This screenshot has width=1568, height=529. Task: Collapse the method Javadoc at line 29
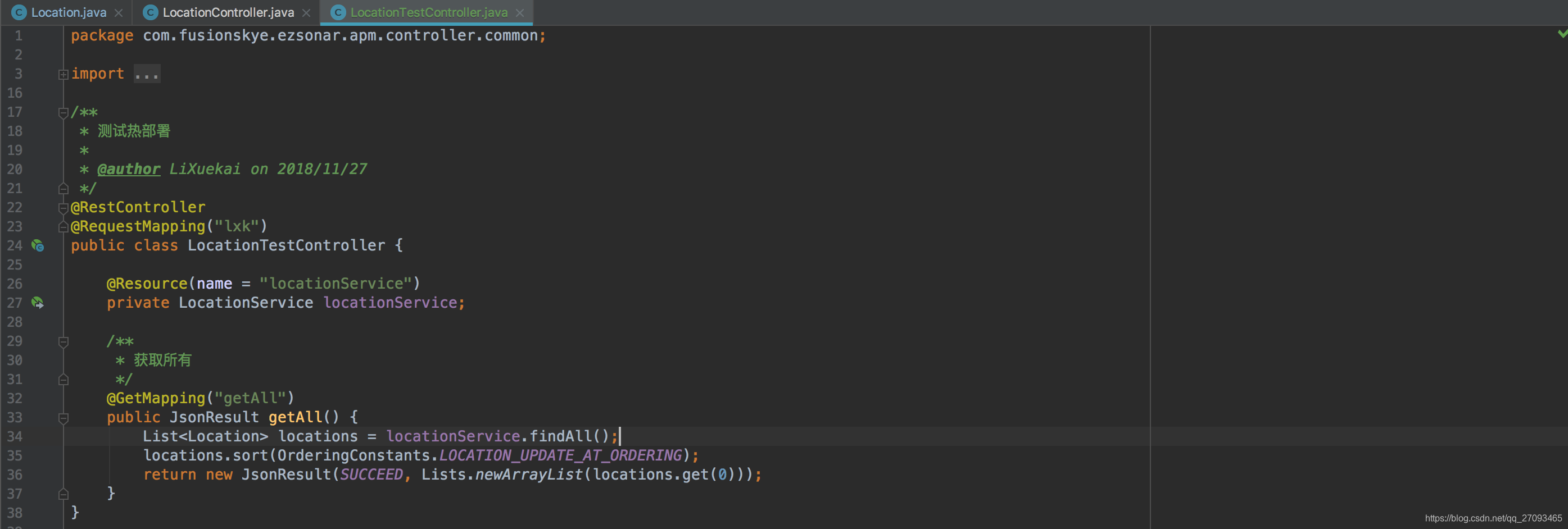pos(64,342)
